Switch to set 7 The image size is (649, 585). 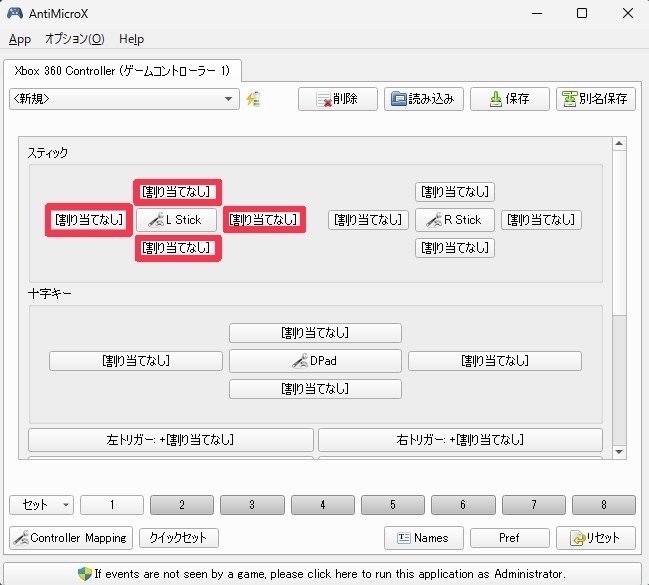[534, 505]
